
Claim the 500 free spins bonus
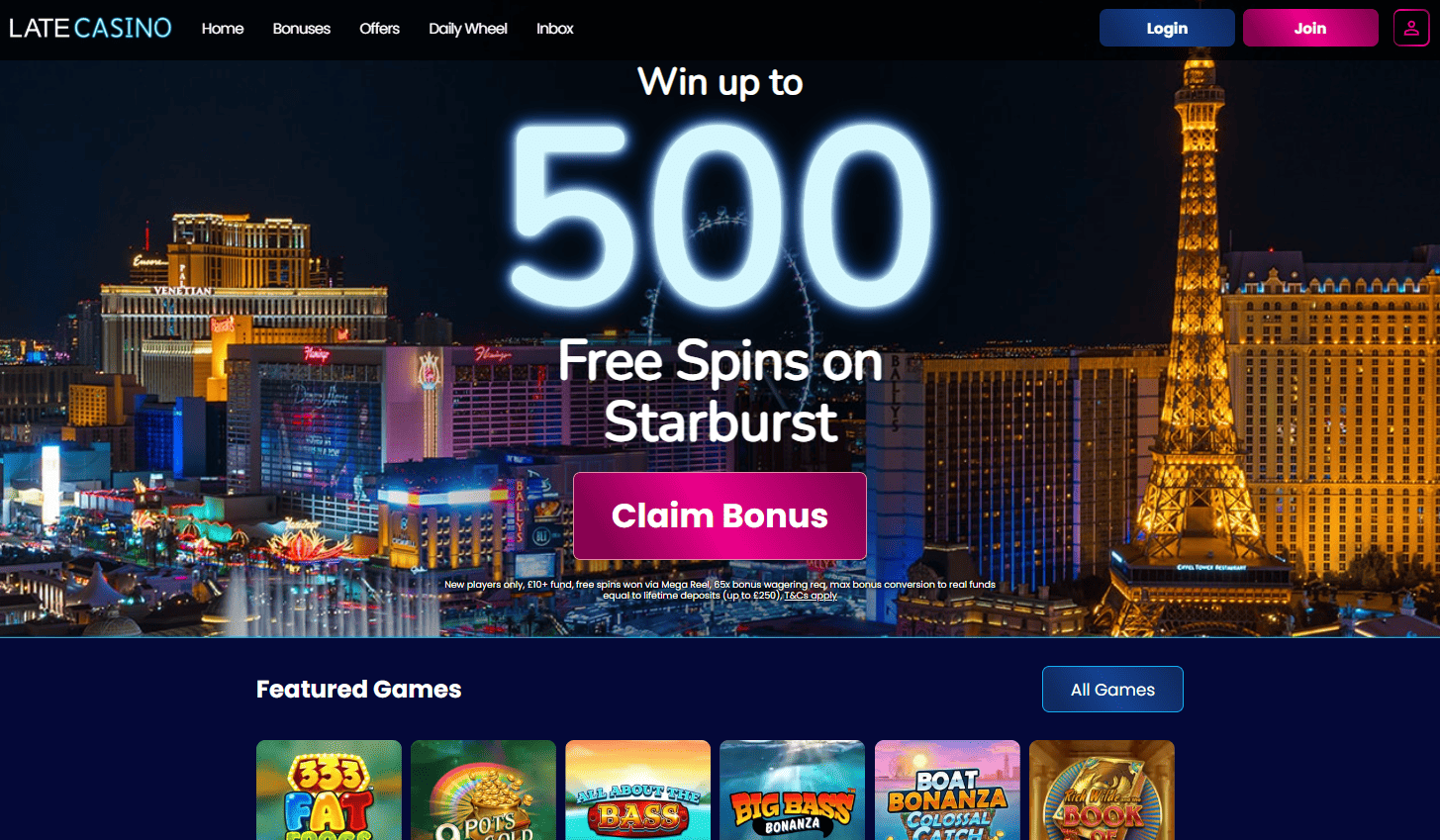point(720,515)
